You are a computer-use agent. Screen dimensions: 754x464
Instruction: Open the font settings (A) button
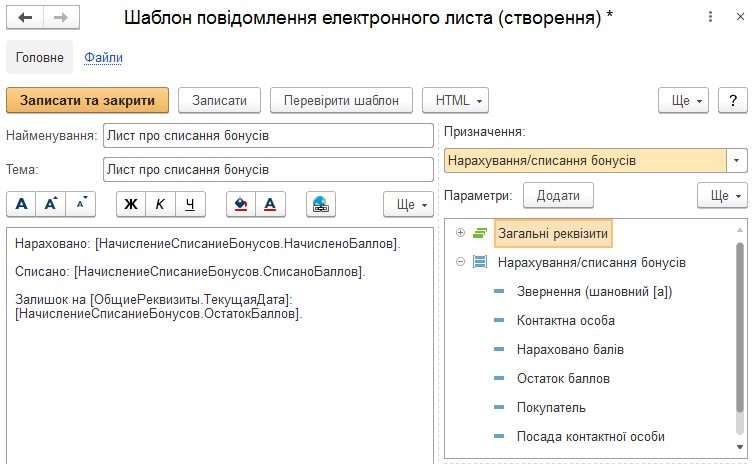click(x=22, y=204)
